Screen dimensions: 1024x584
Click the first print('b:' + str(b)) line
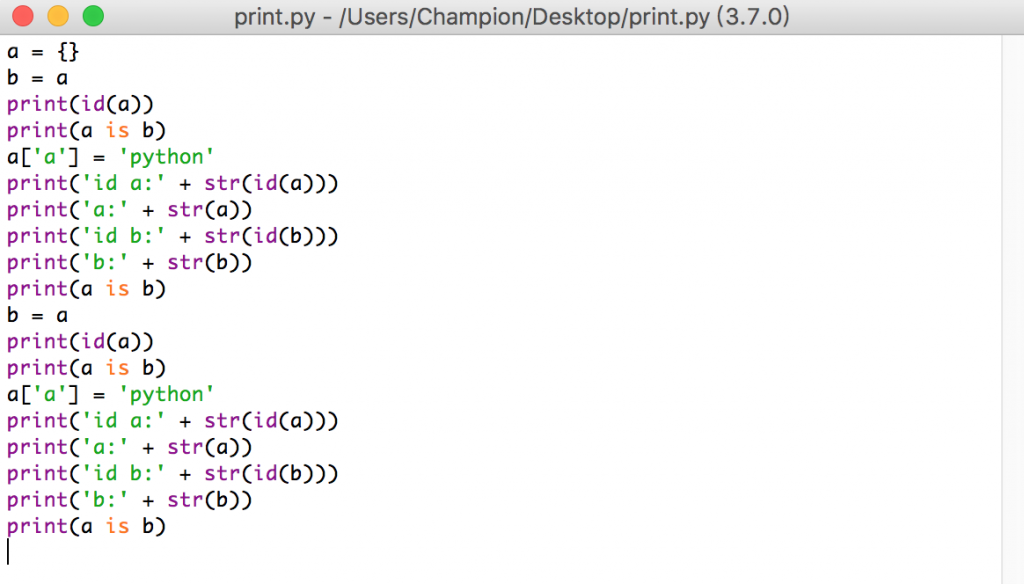(x=129, y=263)
